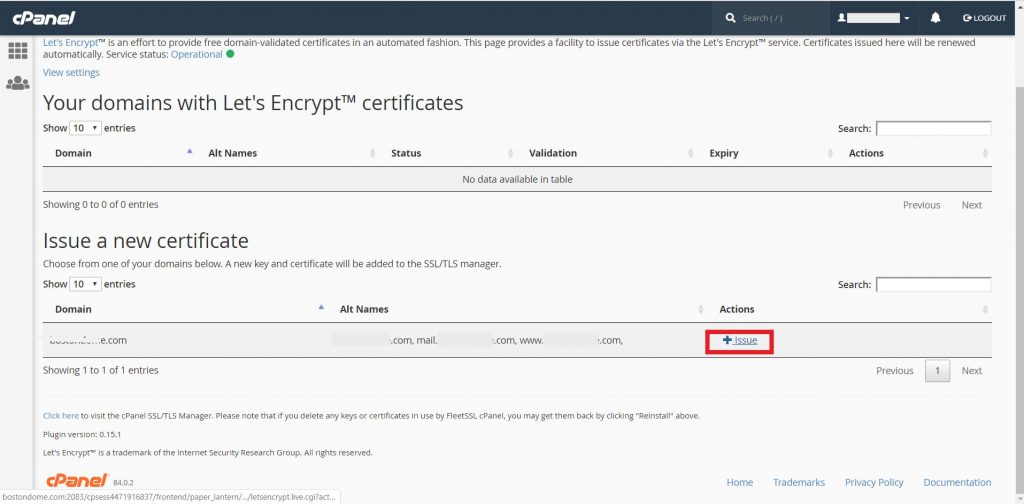This screenshot has height=504, width=1024.
Task: Click Next in certificates table pagination
Action: pyautogui.click(x=971, y=205)
